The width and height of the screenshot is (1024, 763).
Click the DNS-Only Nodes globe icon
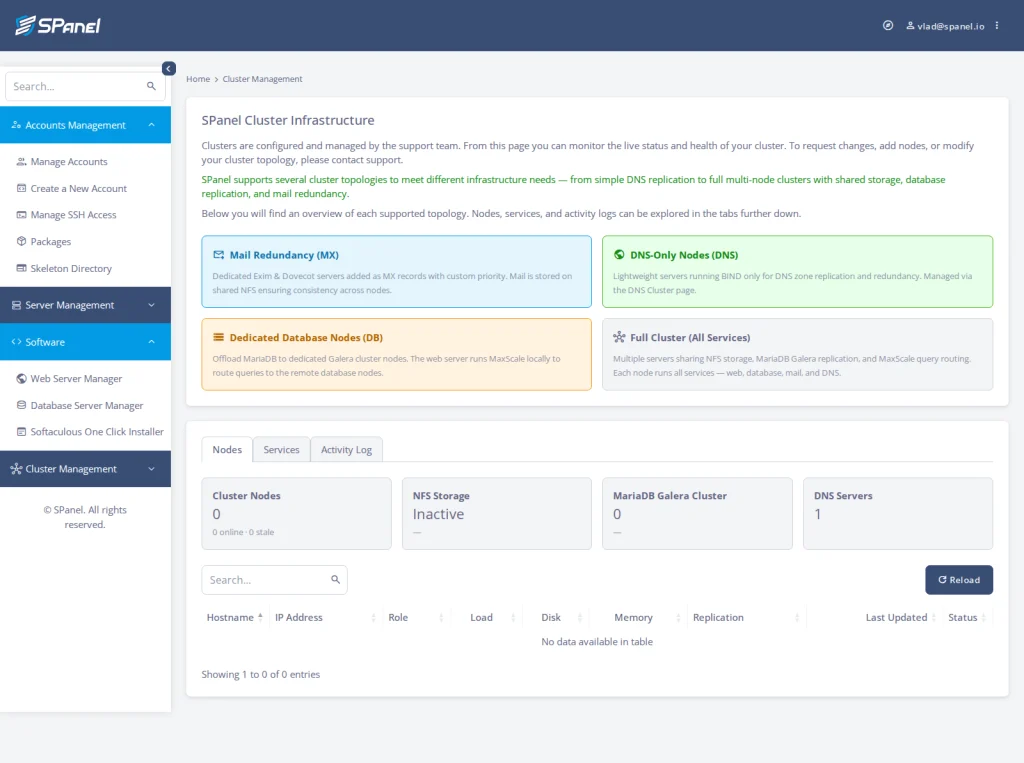pyautogui.click(x=619, y=255)
